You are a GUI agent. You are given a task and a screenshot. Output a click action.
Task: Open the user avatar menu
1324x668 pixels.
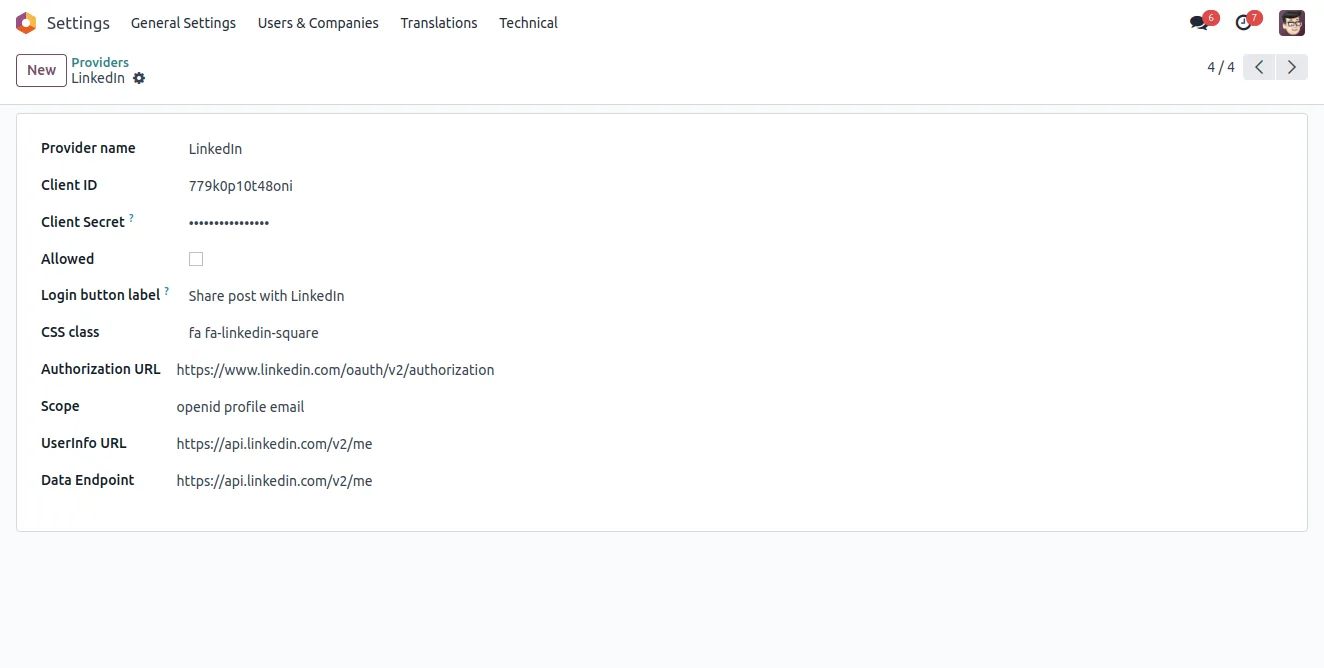[1292, 23]
